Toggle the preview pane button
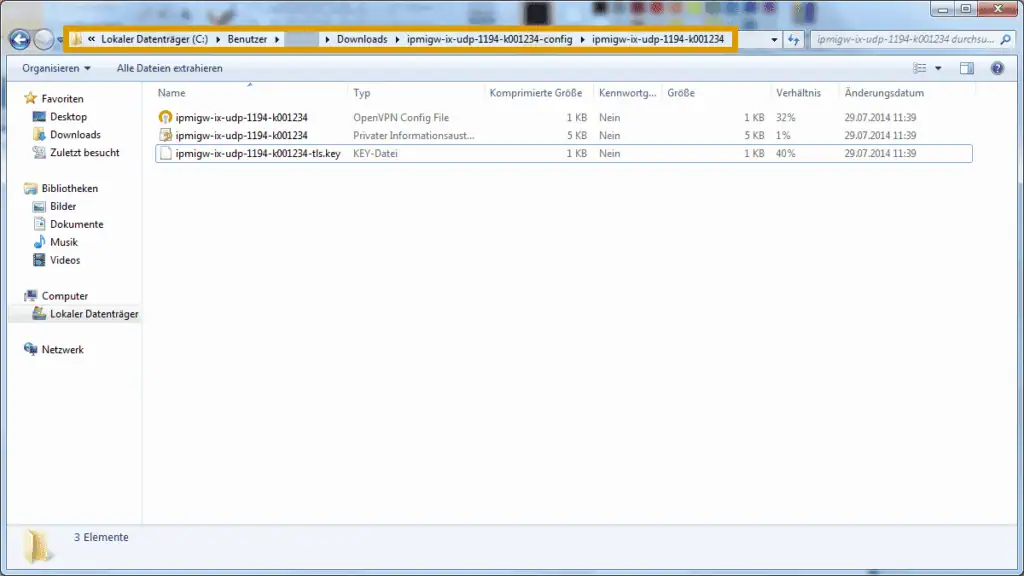Image resolution: width=1024 pixels, height=576 pixels. (x=967, y=68)
